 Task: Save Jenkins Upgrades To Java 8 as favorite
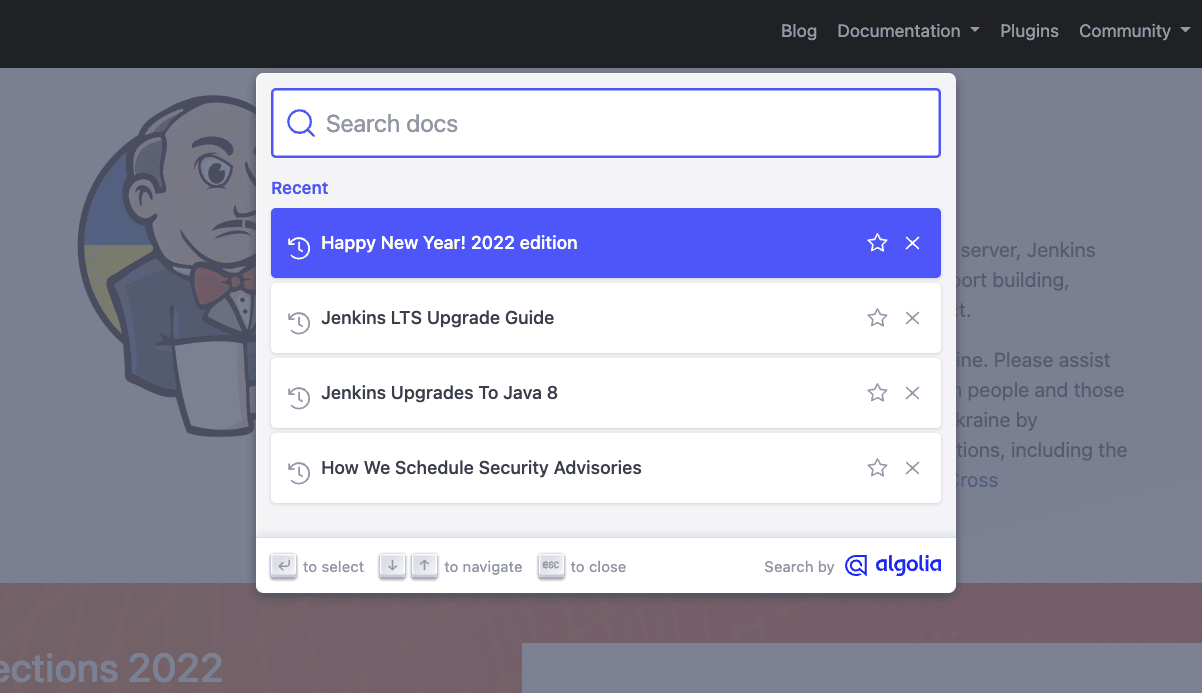877,393
